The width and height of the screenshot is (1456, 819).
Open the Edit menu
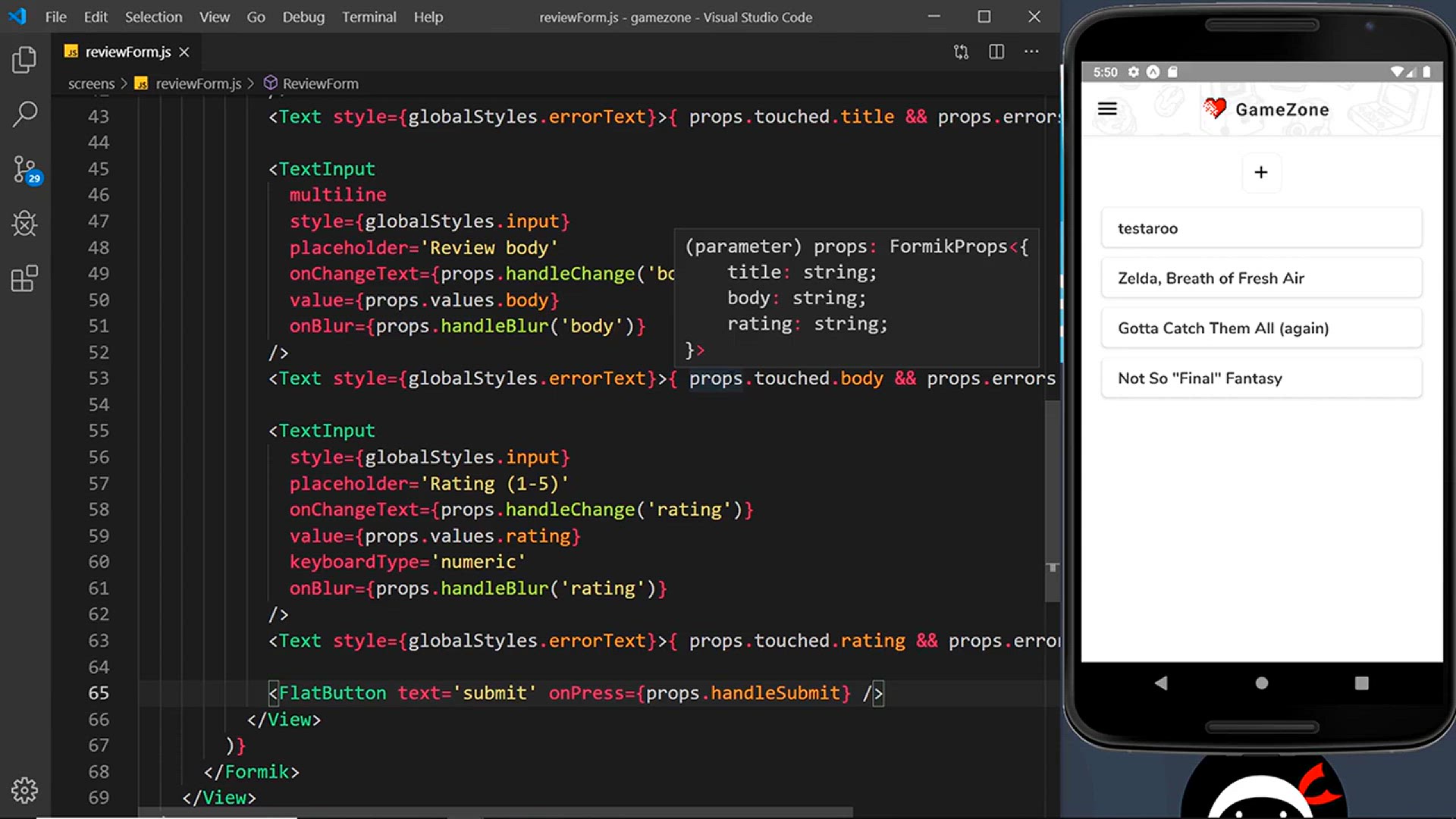96,17
